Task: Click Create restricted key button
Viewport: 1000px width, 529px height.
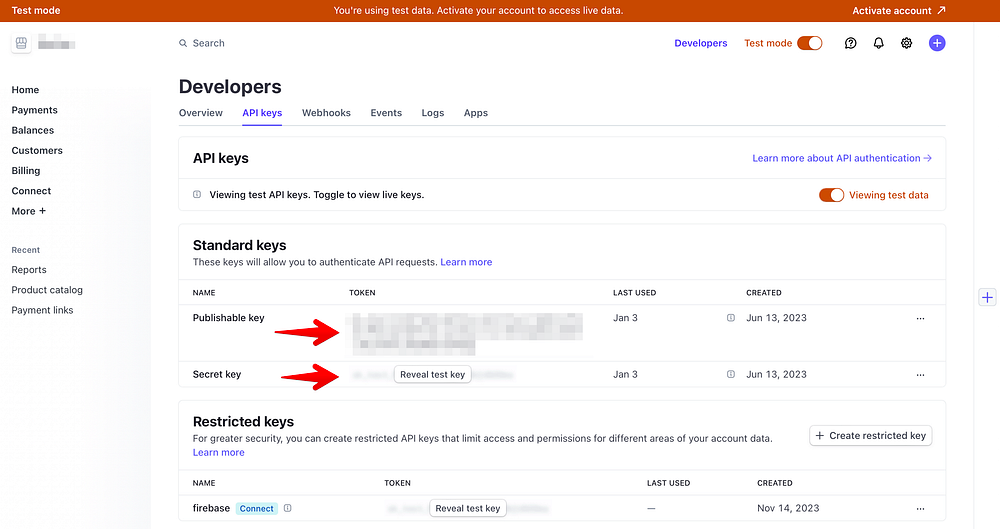Action: 871,435
